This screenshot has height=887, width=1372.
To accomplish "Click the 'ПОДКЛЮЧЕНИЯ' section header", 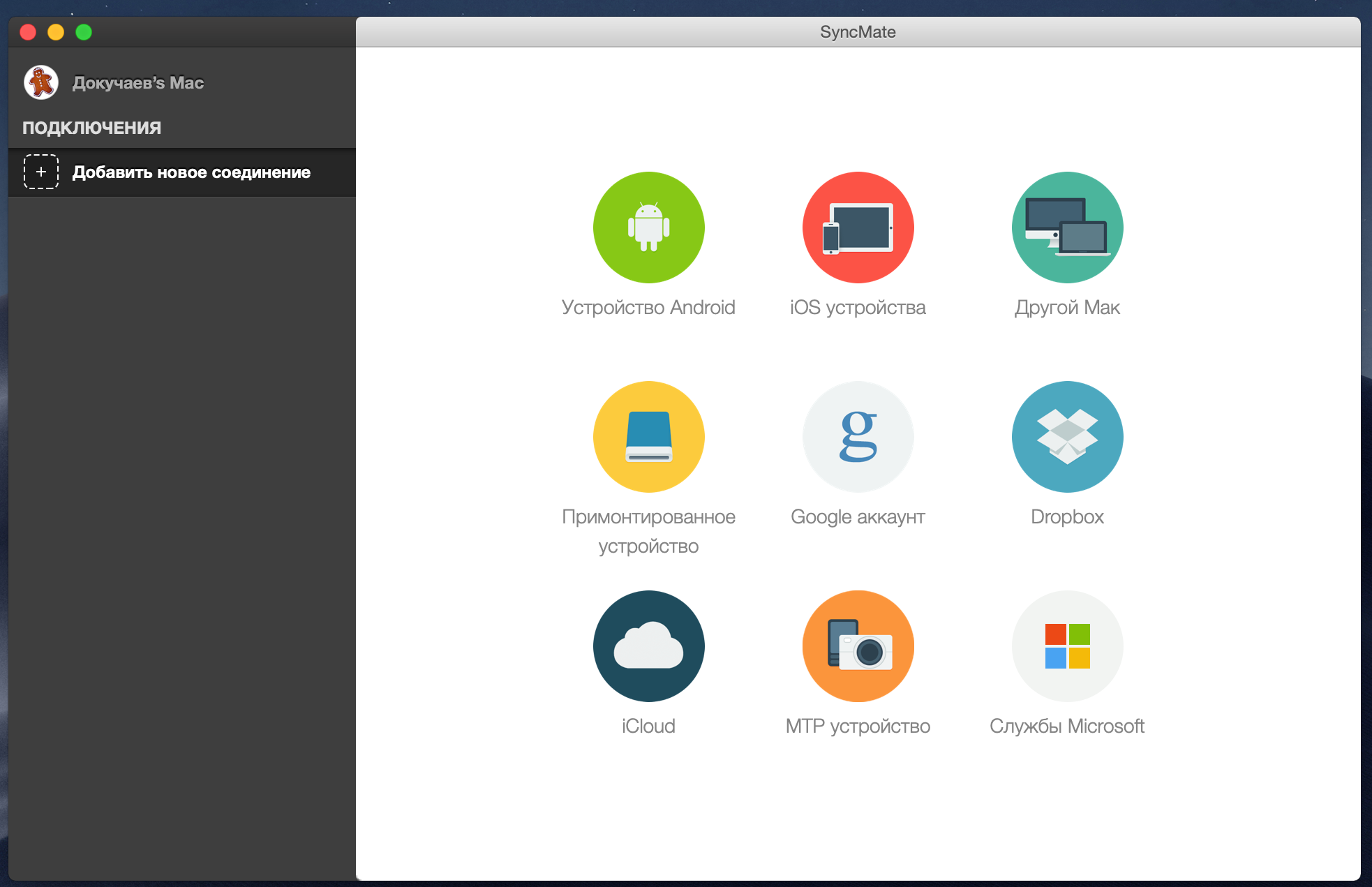I will [x=91, y=128].
